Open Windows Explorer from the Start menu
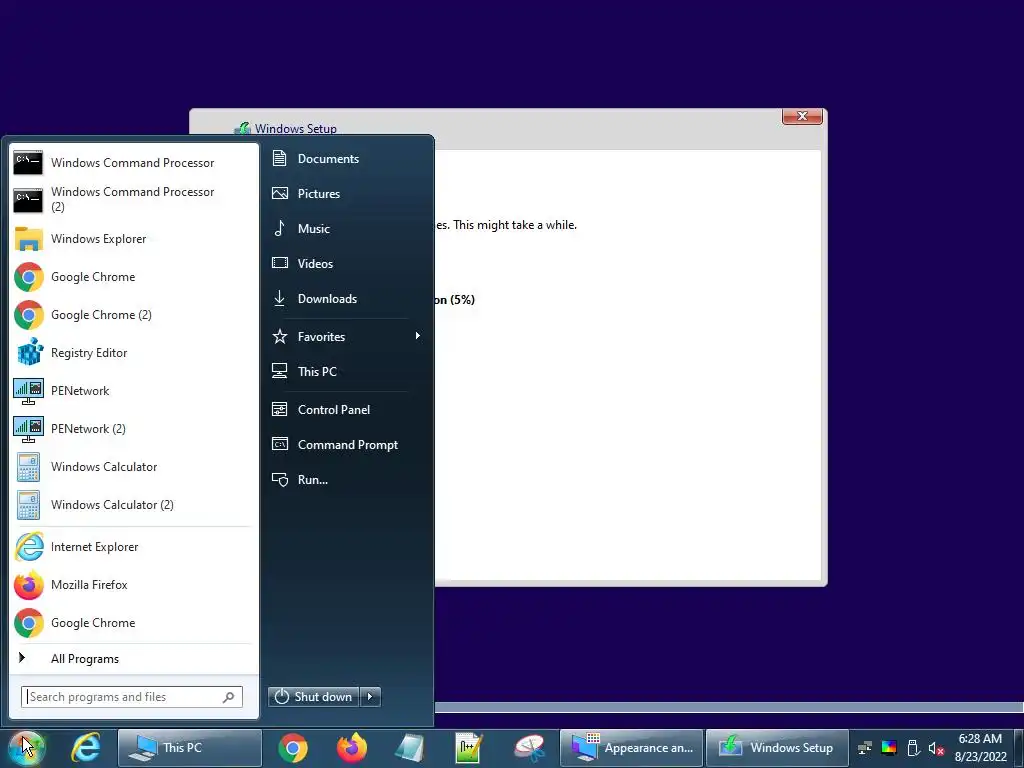Viewport: 1024px width, 768px height. tap(134, 239)
